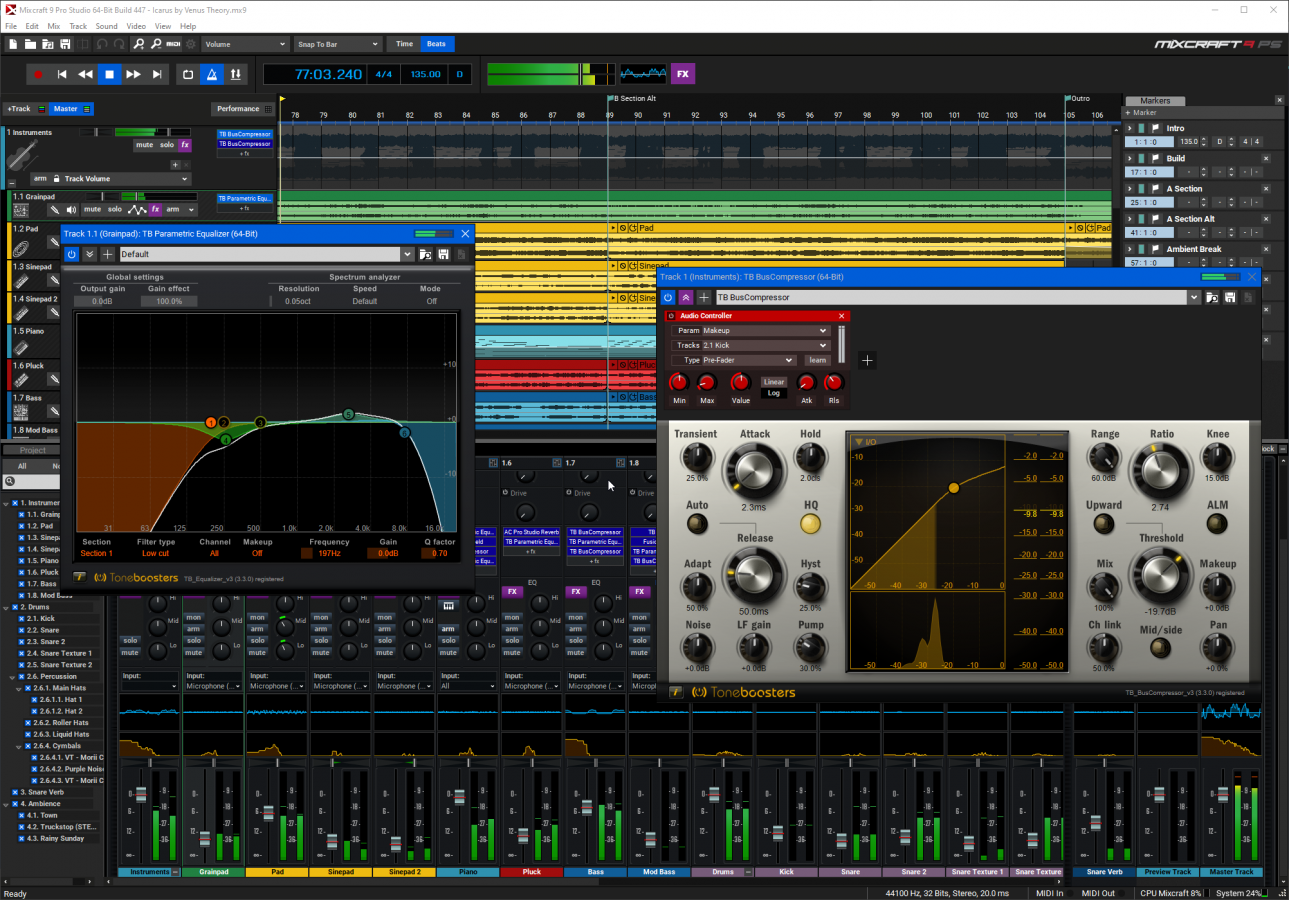This screenshot has height=900, width=1289.
Task: Click the save project icon in the toolbar
Action: click(x=64, y=43)
